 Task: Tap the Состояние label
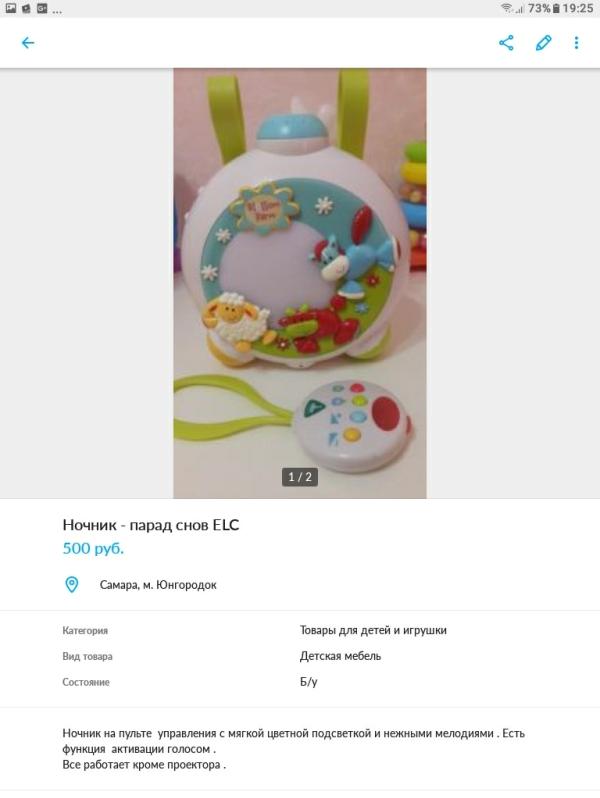point(86,682)
